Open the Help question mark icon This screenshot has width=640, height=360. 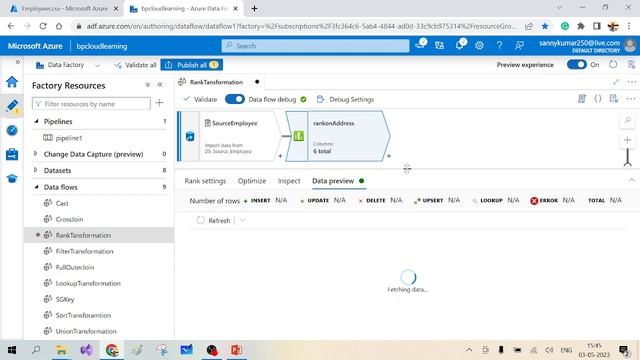point(499,45)
